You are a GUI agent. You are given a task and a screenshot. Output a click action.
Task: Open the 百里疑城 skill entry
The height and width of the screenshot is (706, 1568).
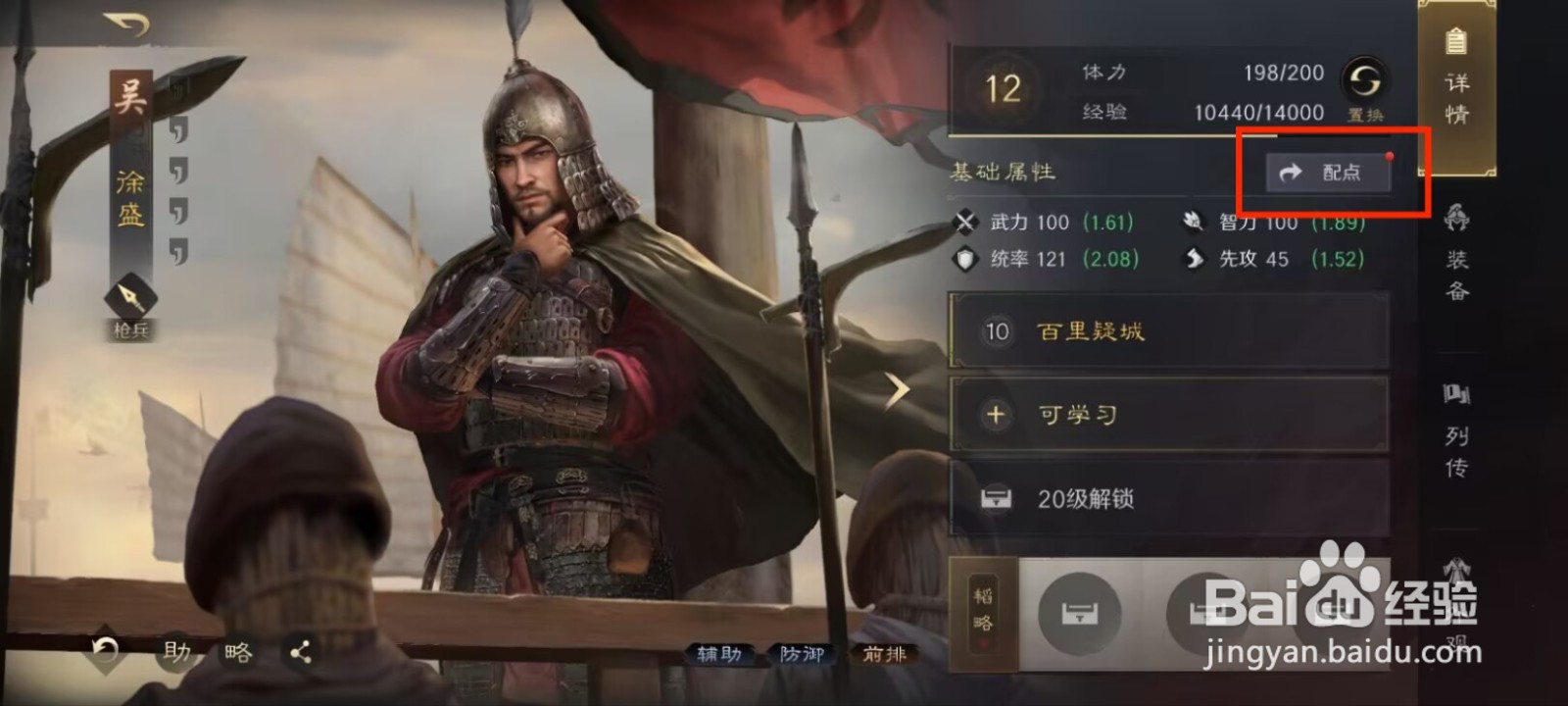pyautogui.click(x=1169, y=331)
